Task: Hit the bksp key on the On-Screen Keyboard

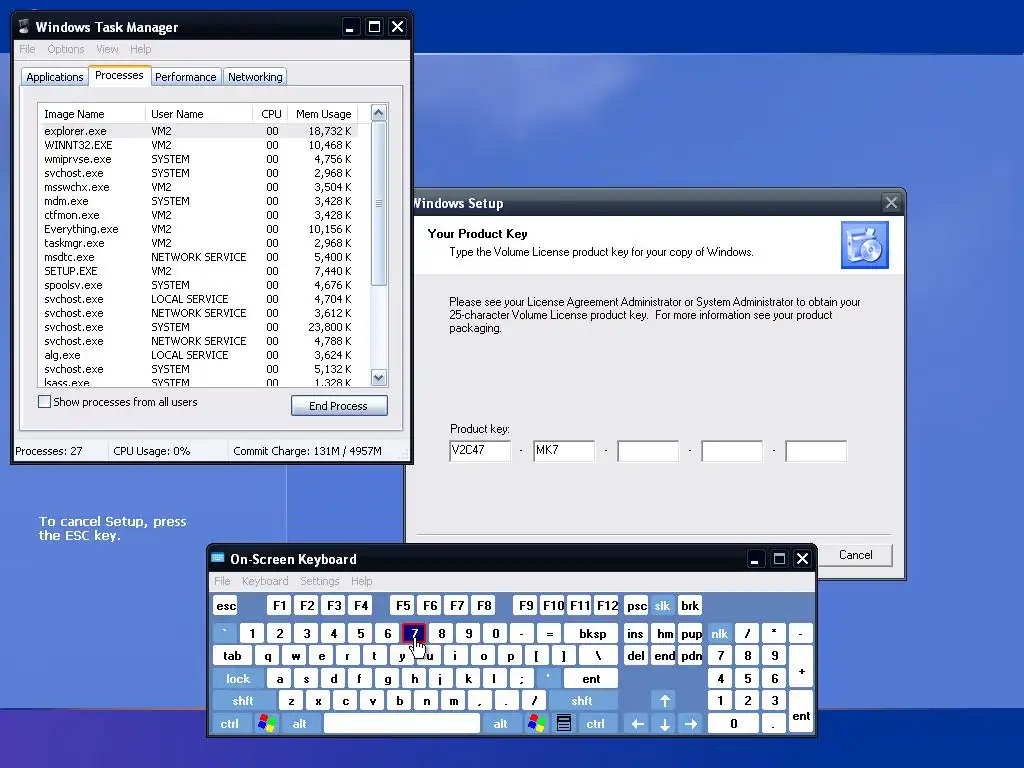Action: pos(592,633)
